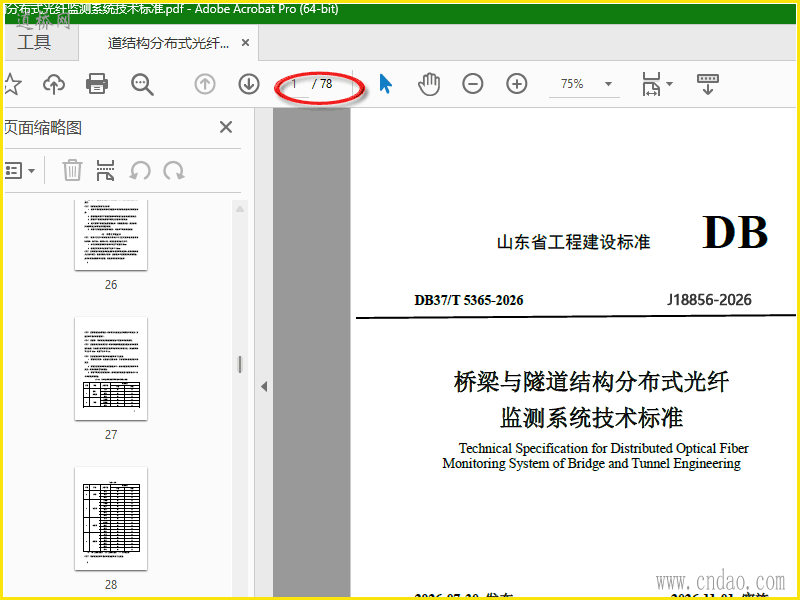The height and width of the screenshot is (600, 800).
Task: Activate the hand pan tool
Action: (429, 84)
